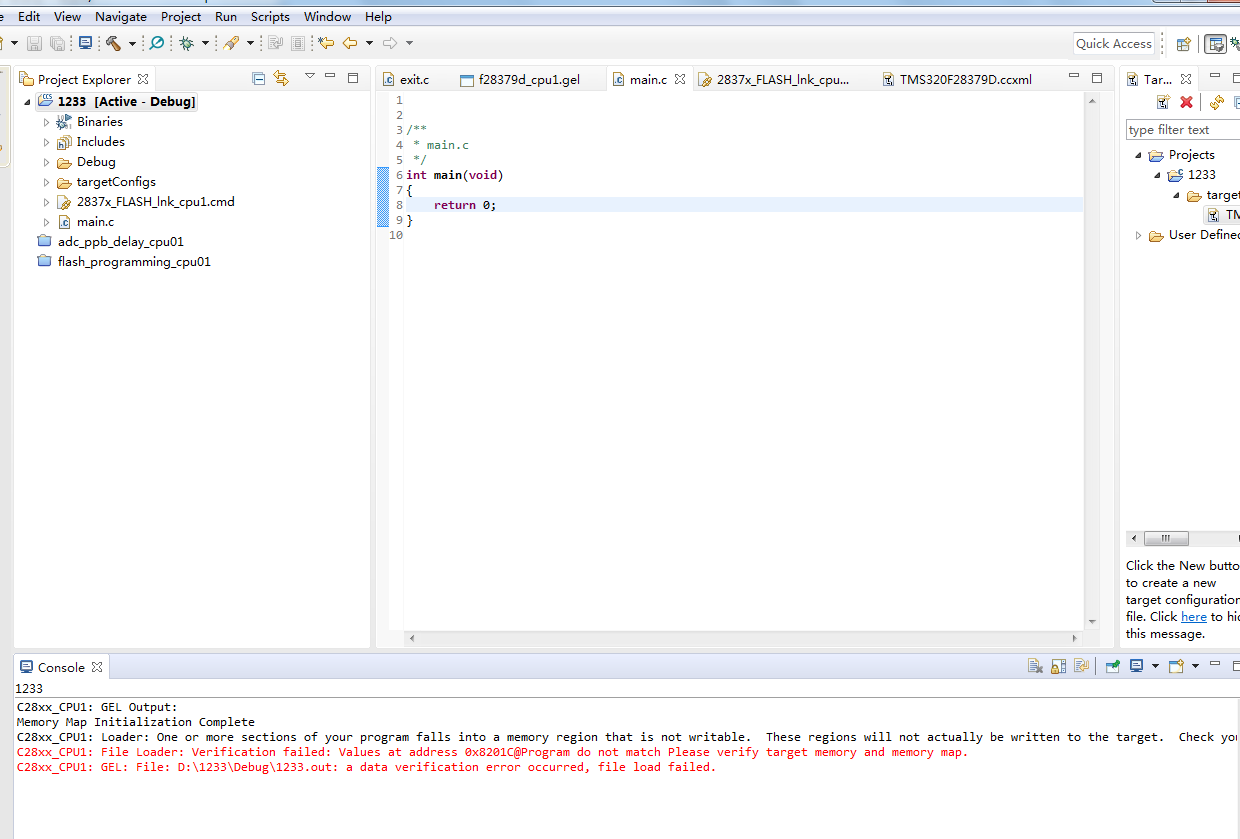Click the Open Perspective icon
The image size is (1240, 839).
coord(1183,43)
